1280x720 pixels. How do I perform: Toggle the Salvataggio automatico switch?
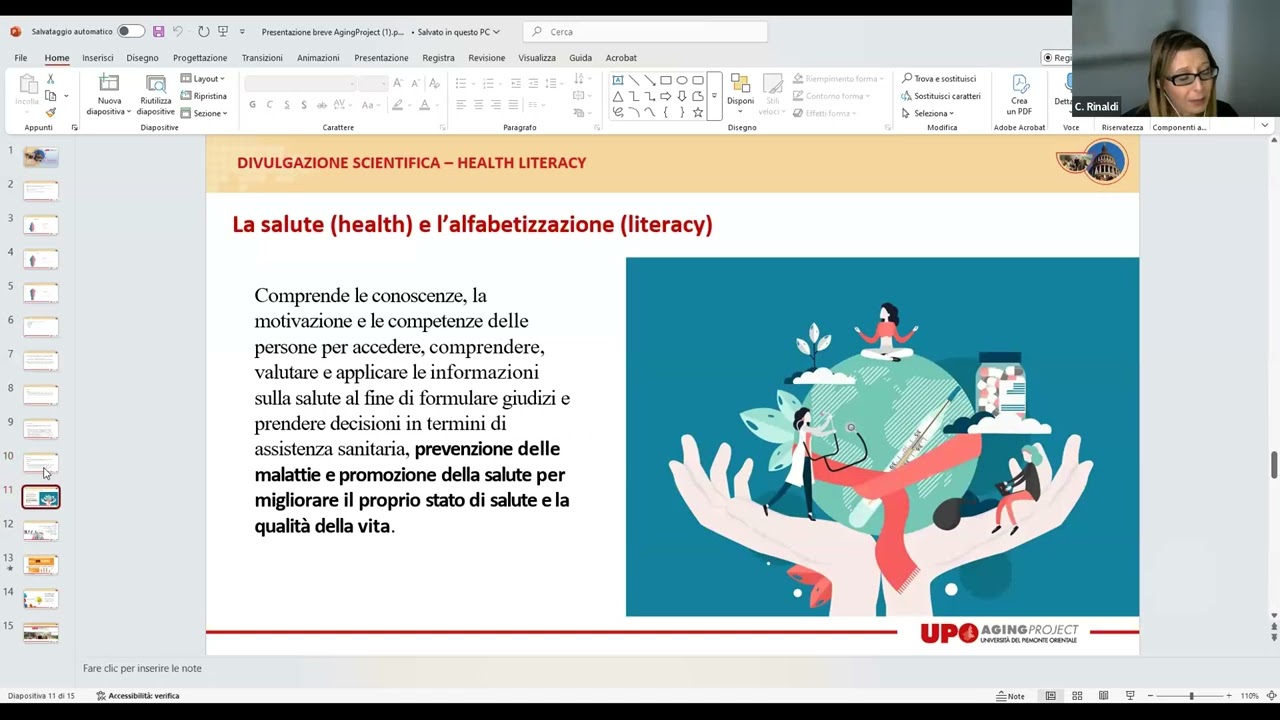[x=131, y=32]
